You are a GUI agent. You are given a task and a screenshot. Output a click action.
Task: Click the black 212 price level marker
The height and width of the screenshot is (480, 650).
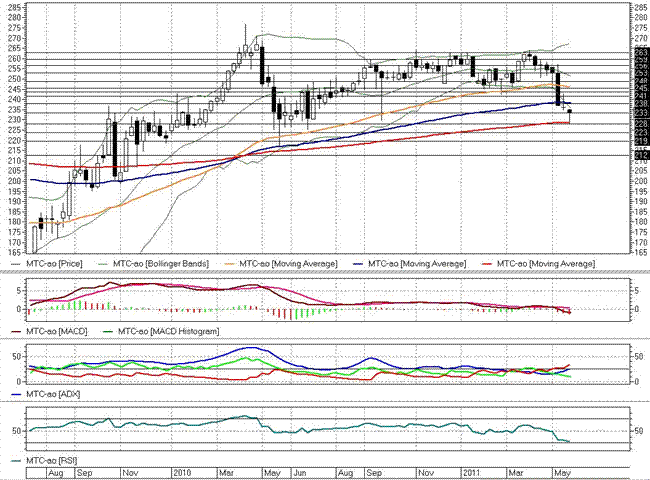pos(641,155)
